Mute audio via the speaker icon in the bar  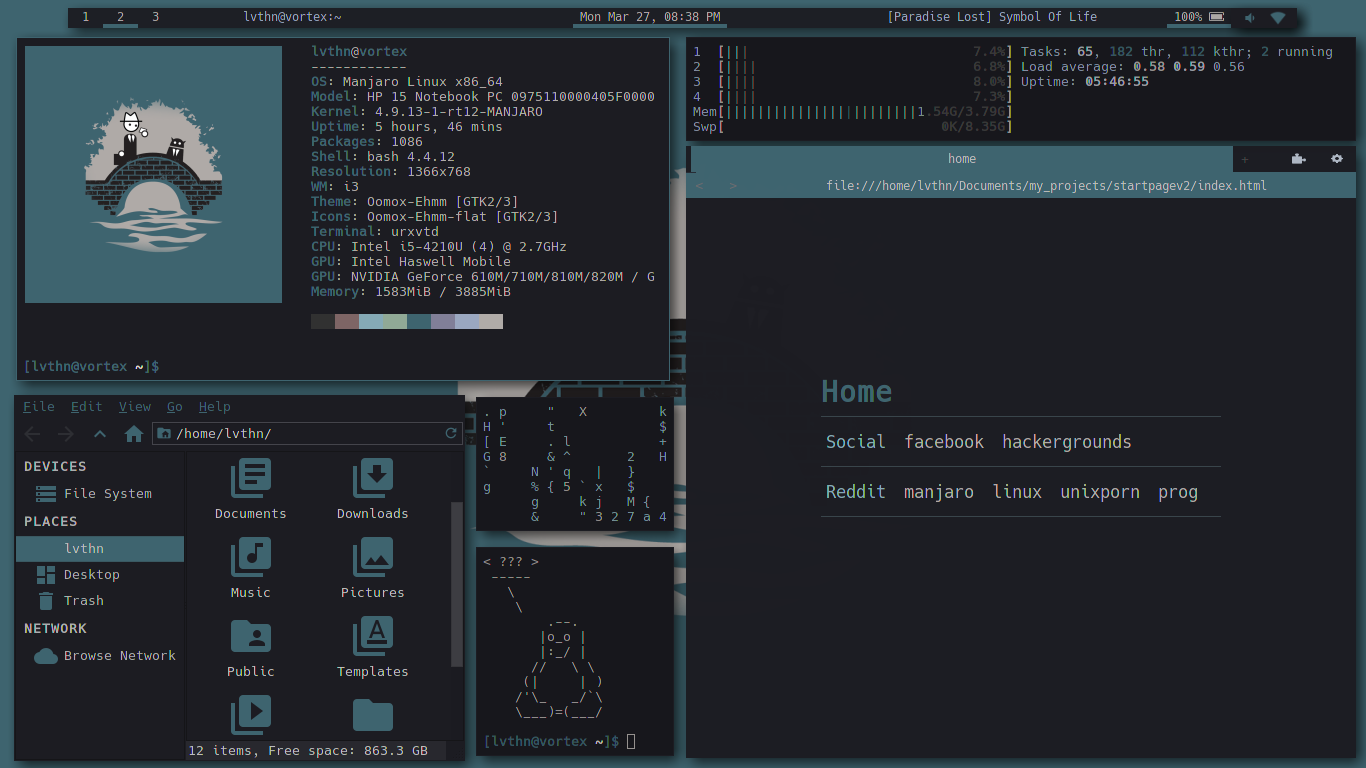1249,16
